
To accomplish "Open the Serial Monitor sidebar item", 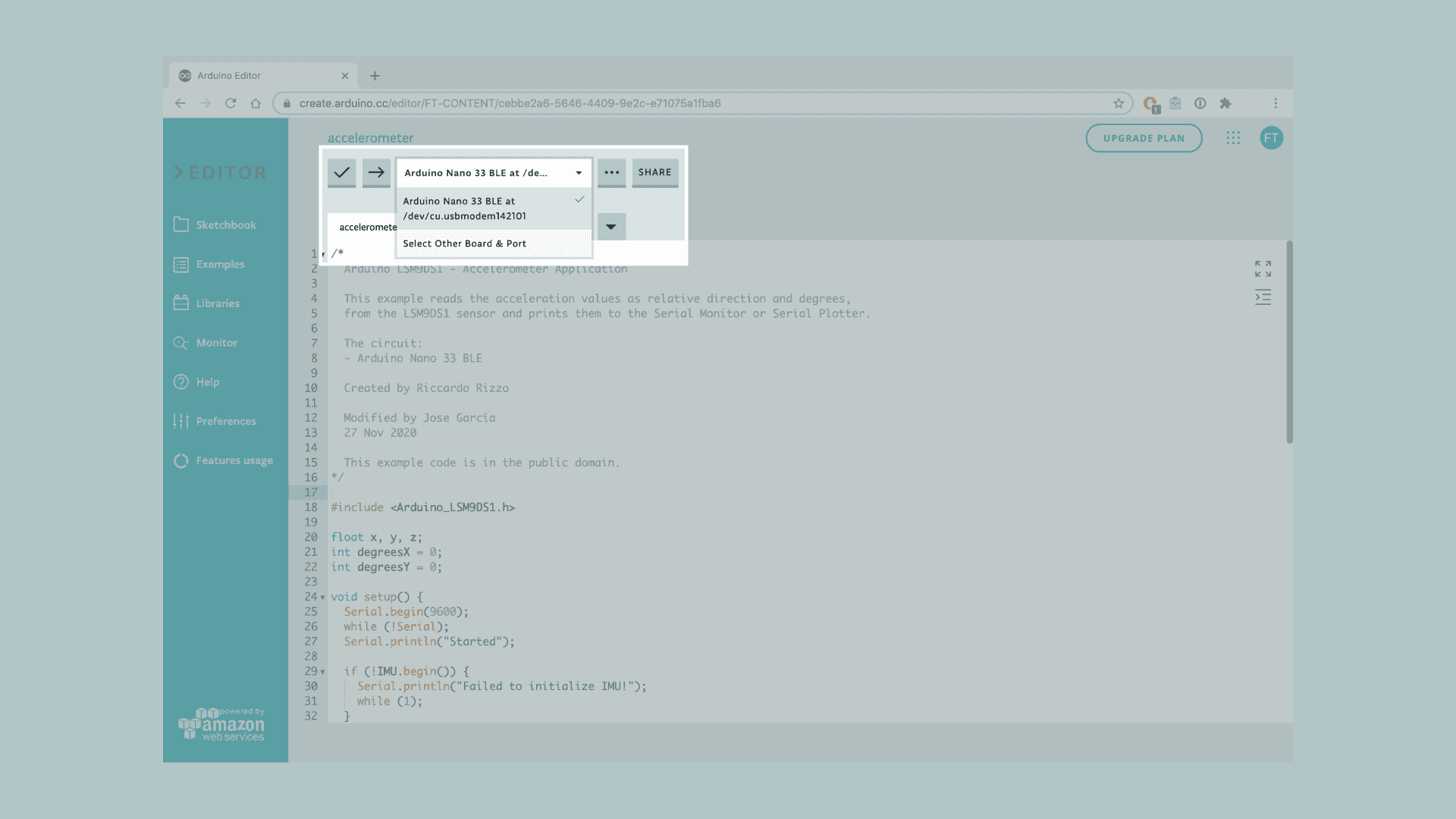I will (216, 343).
